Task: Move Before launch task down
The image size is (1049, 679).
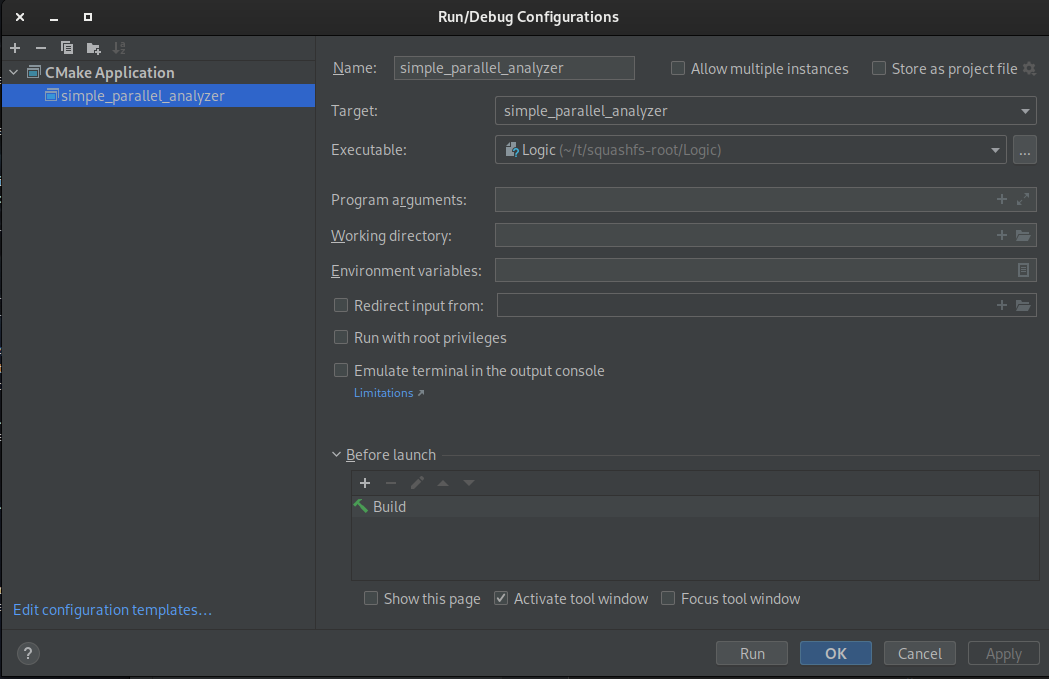Action: point(469,483)
